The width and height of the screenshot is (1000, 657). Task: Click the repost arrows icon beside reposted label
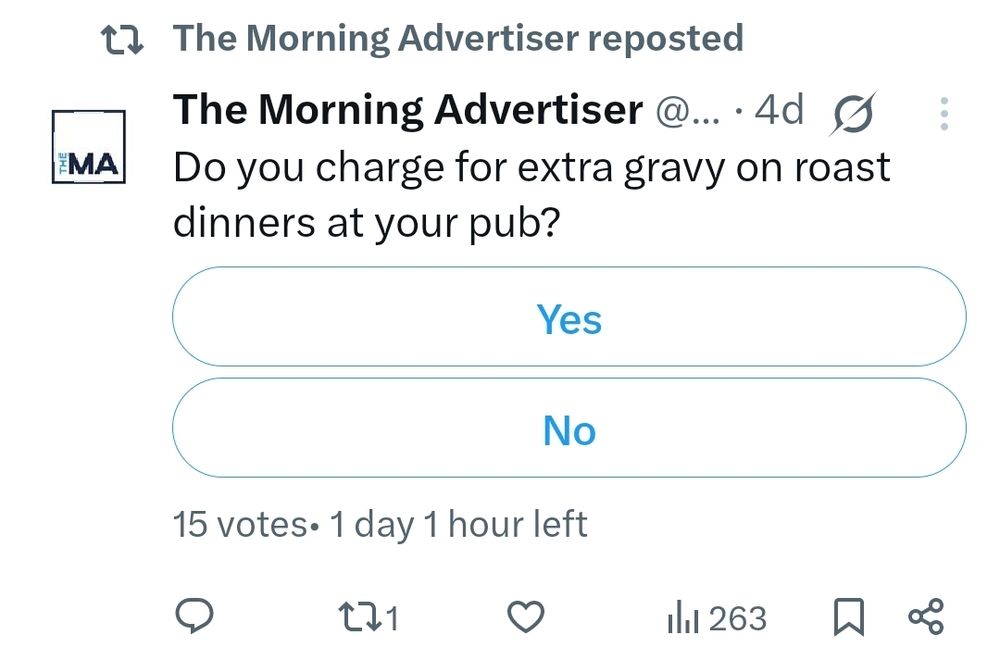122,40
